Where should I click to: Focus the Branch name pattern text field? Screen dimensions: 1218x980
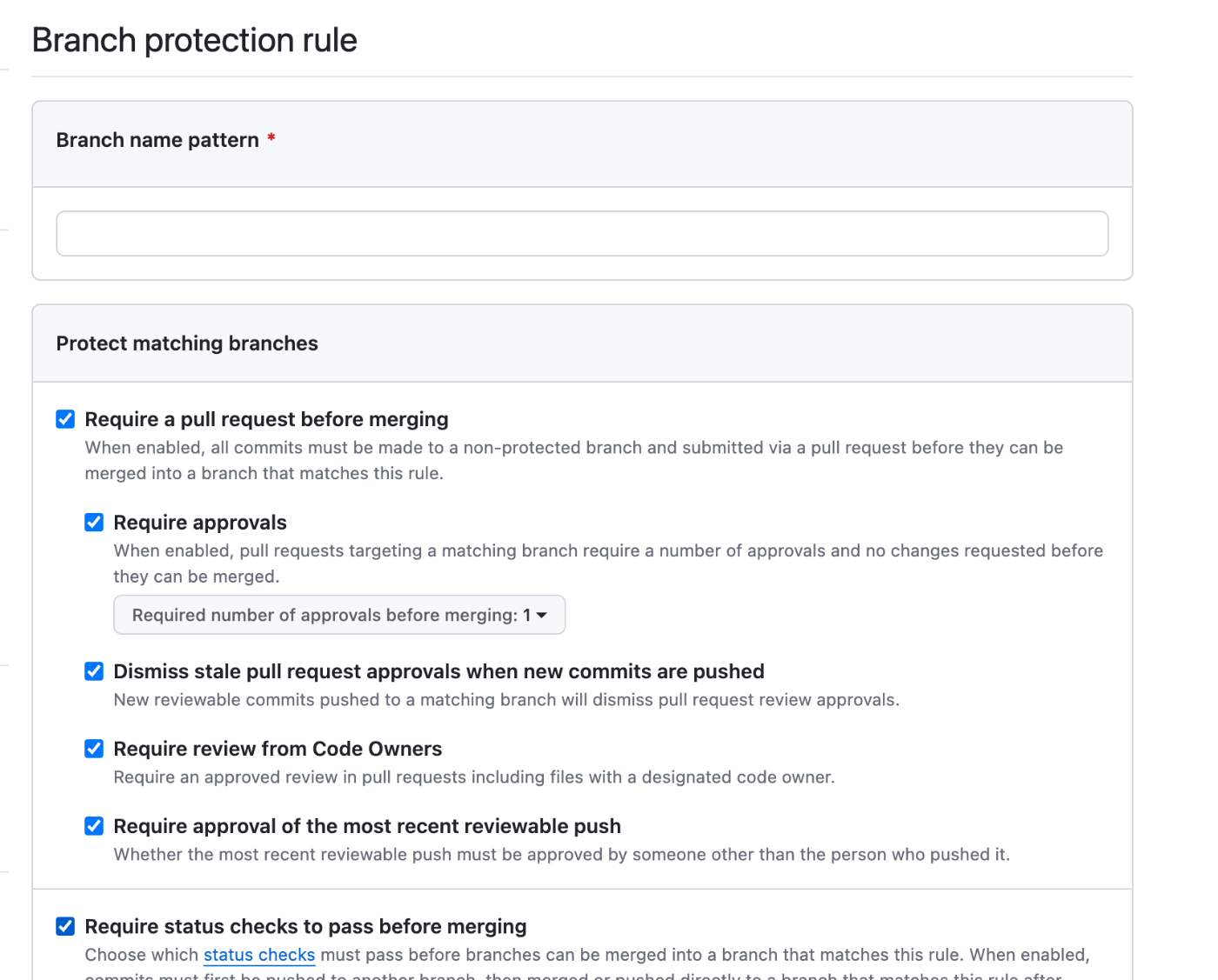(582, 234)
